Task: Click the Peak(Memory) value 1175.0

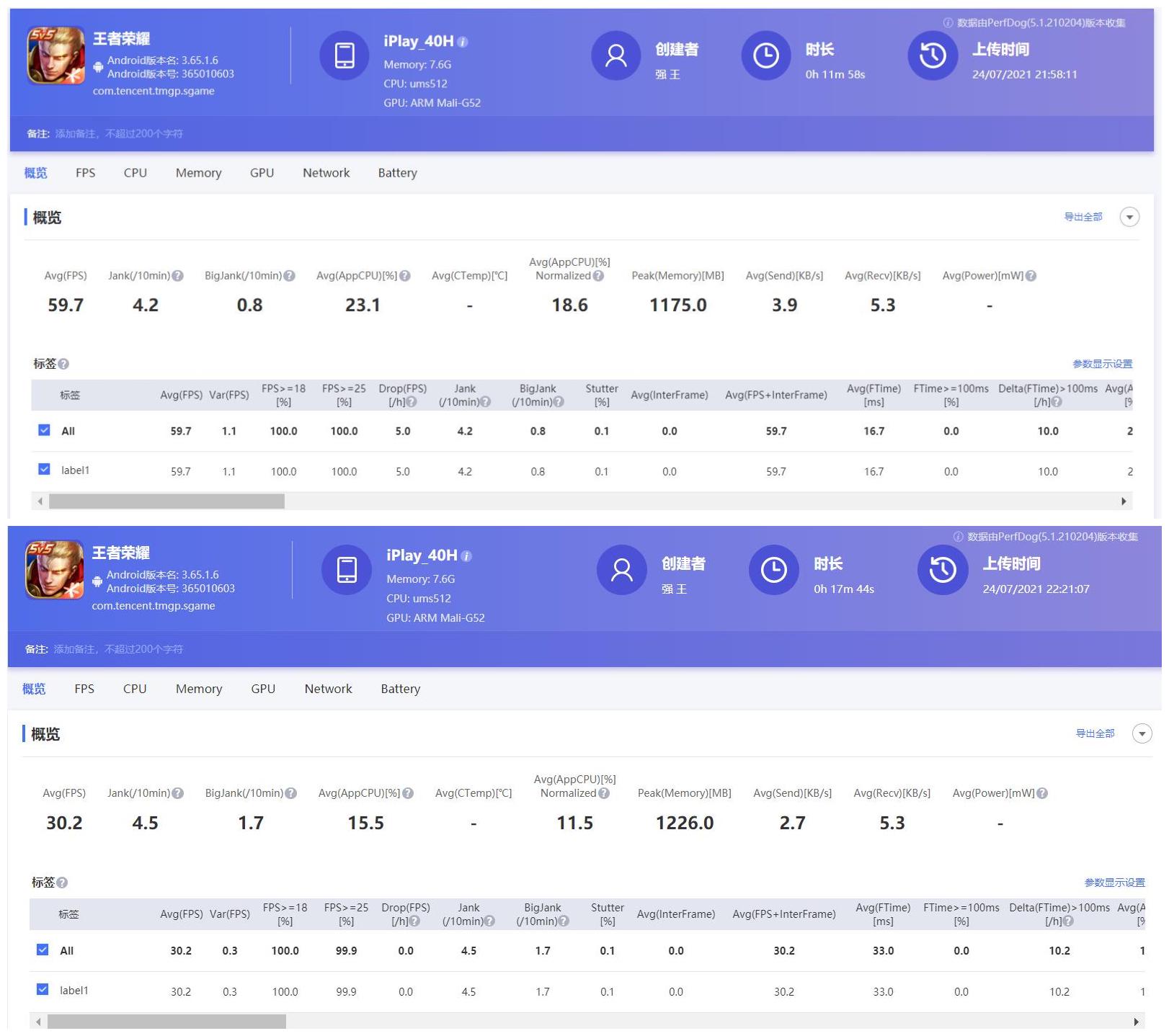Action: coord(678,305)
